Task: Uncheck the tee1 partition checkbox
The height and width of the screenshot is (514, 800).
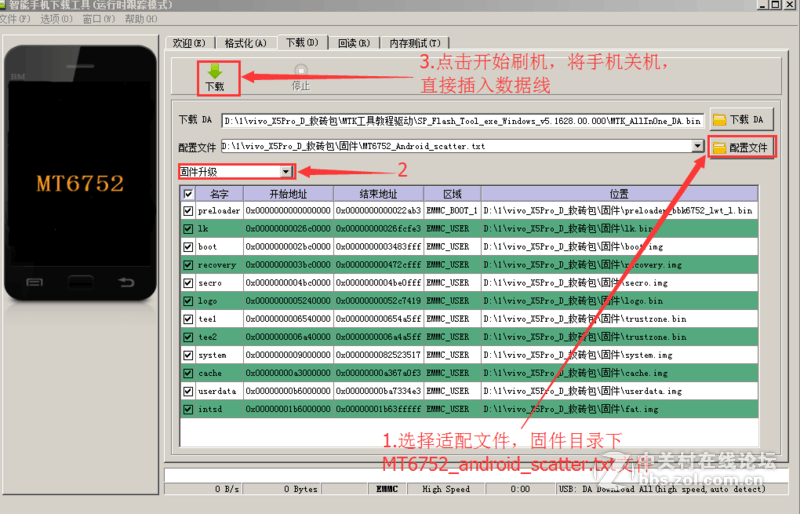Action: (188, 319)
